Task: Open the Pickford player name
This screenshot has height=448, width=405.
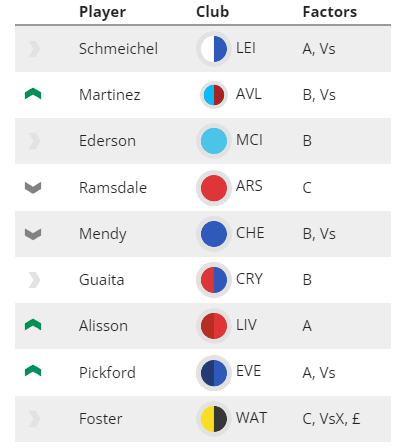Action: (107, 373)
